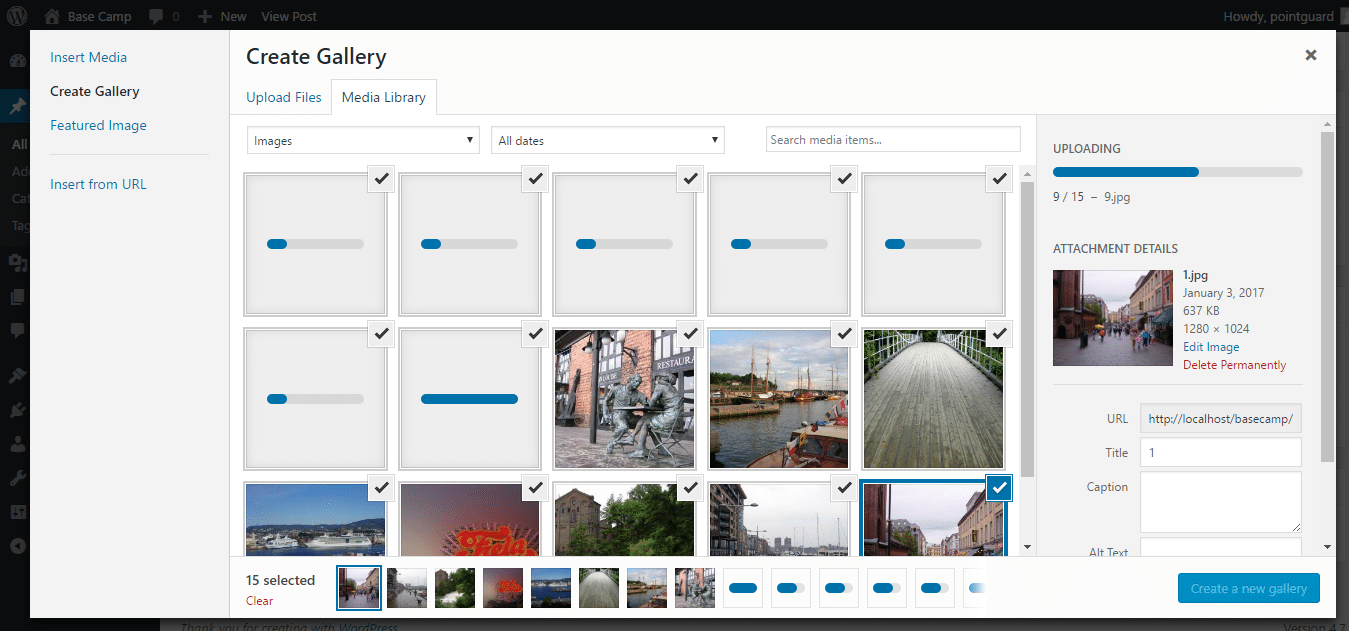Image resolution: width=1349 pixels, height=631 pixels.
Task: Click the URL field in attachment details
Action: 1221,418
